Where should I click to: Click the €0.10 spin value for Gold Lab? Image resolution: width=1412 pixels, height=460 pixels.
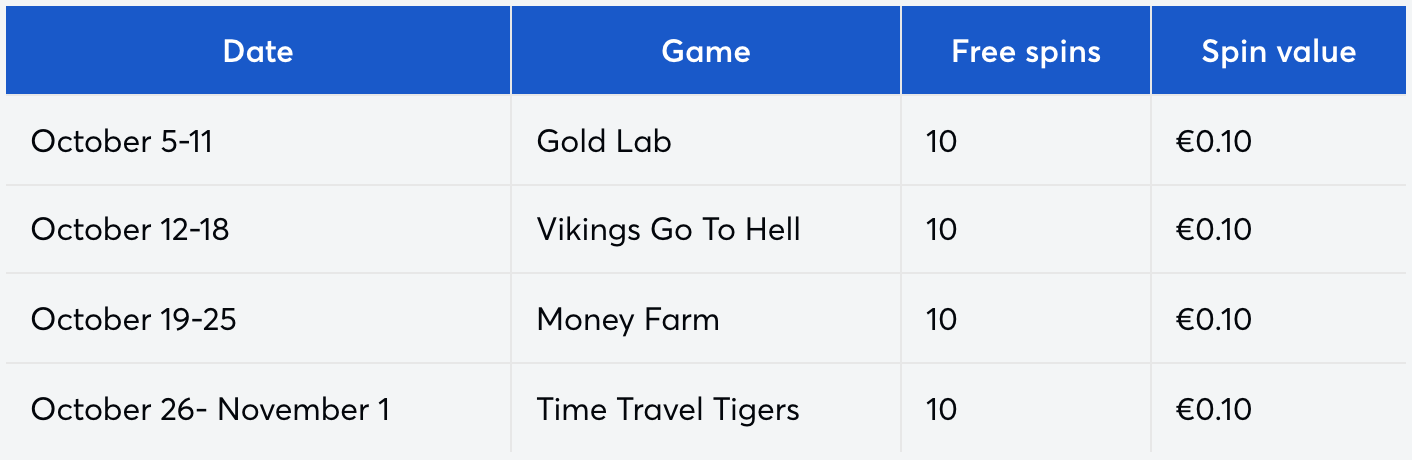tap(1214, 141)
